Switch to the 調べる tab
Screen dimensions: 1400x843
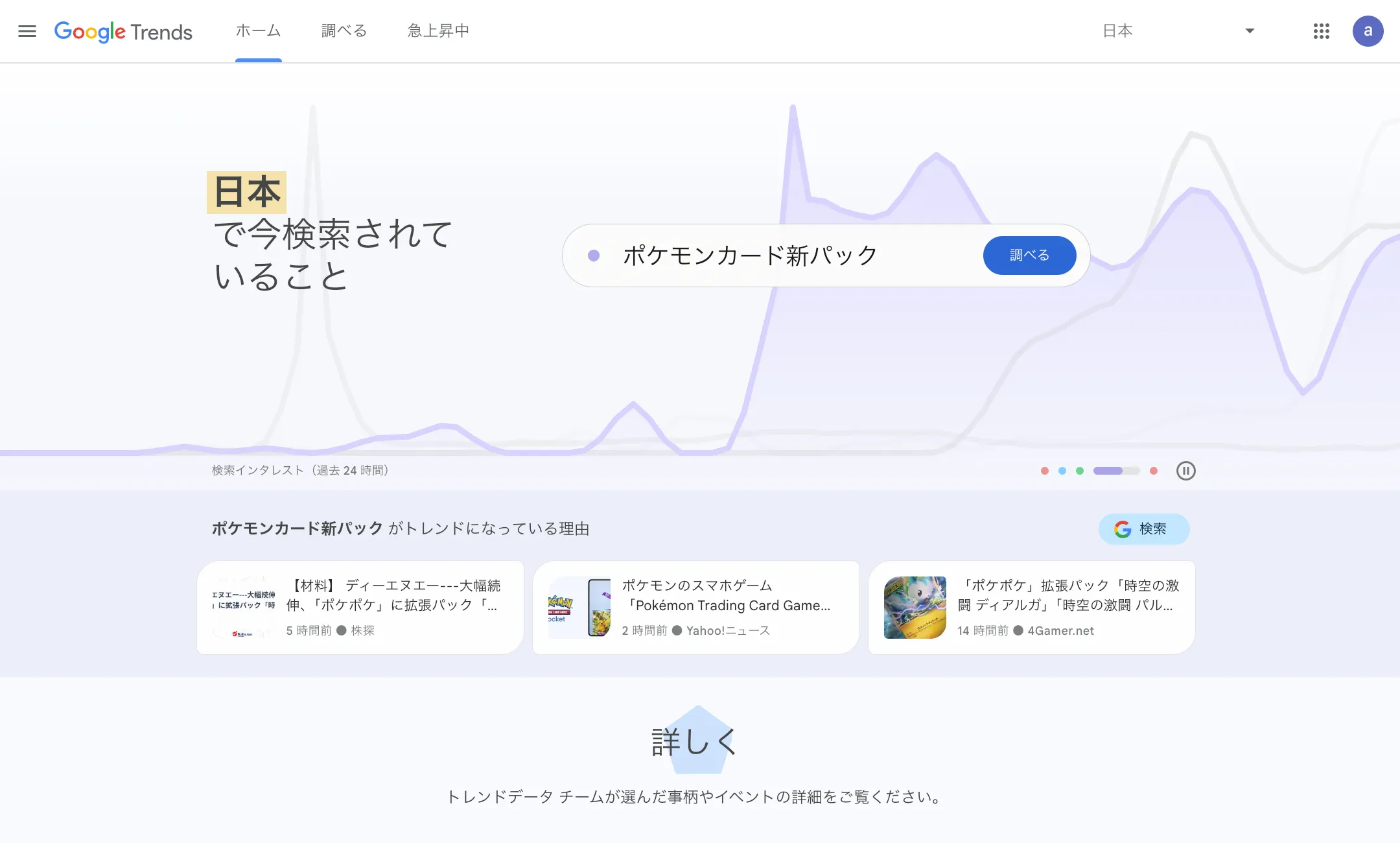344,31
